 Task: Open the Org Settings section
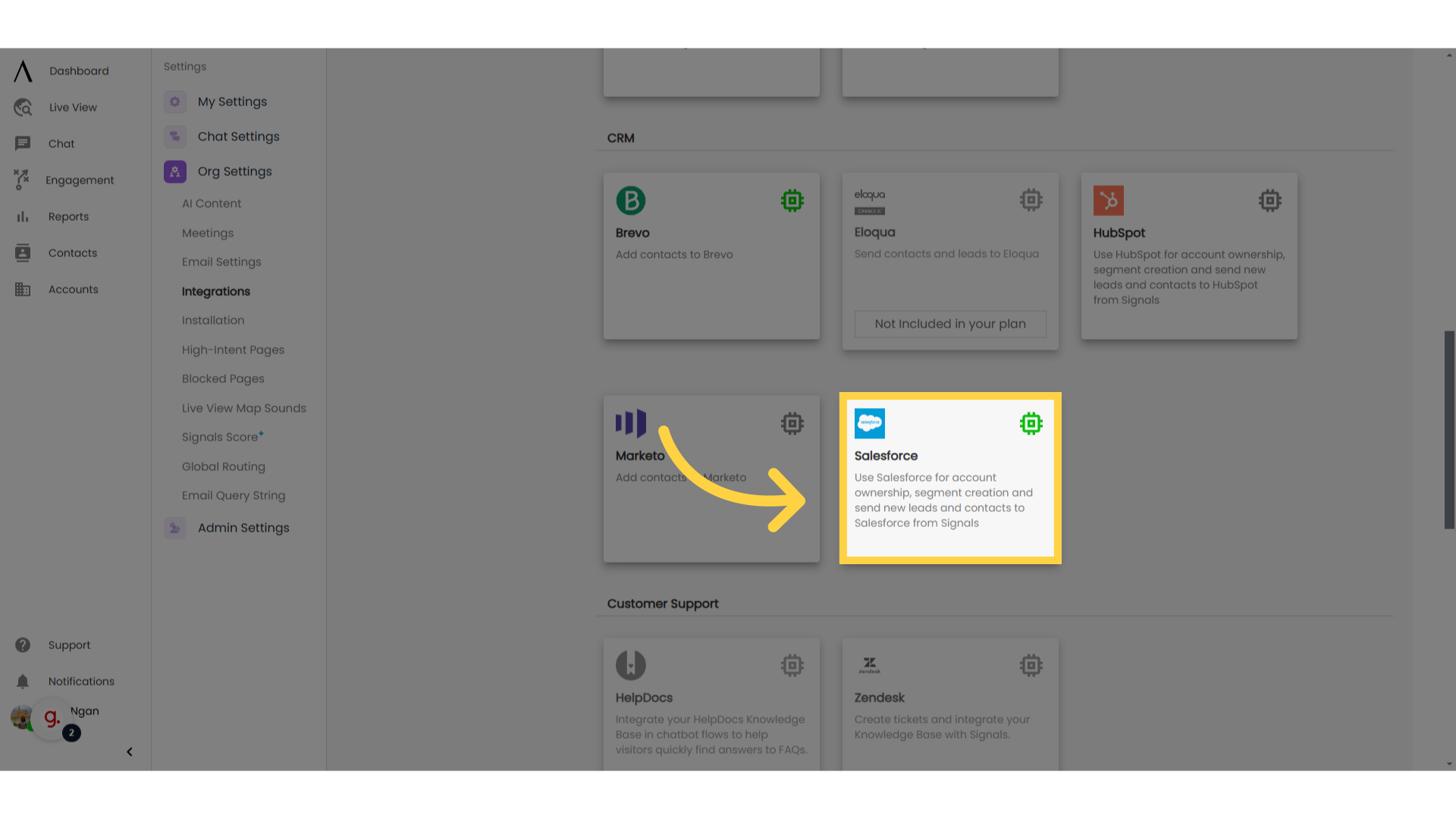234,171
